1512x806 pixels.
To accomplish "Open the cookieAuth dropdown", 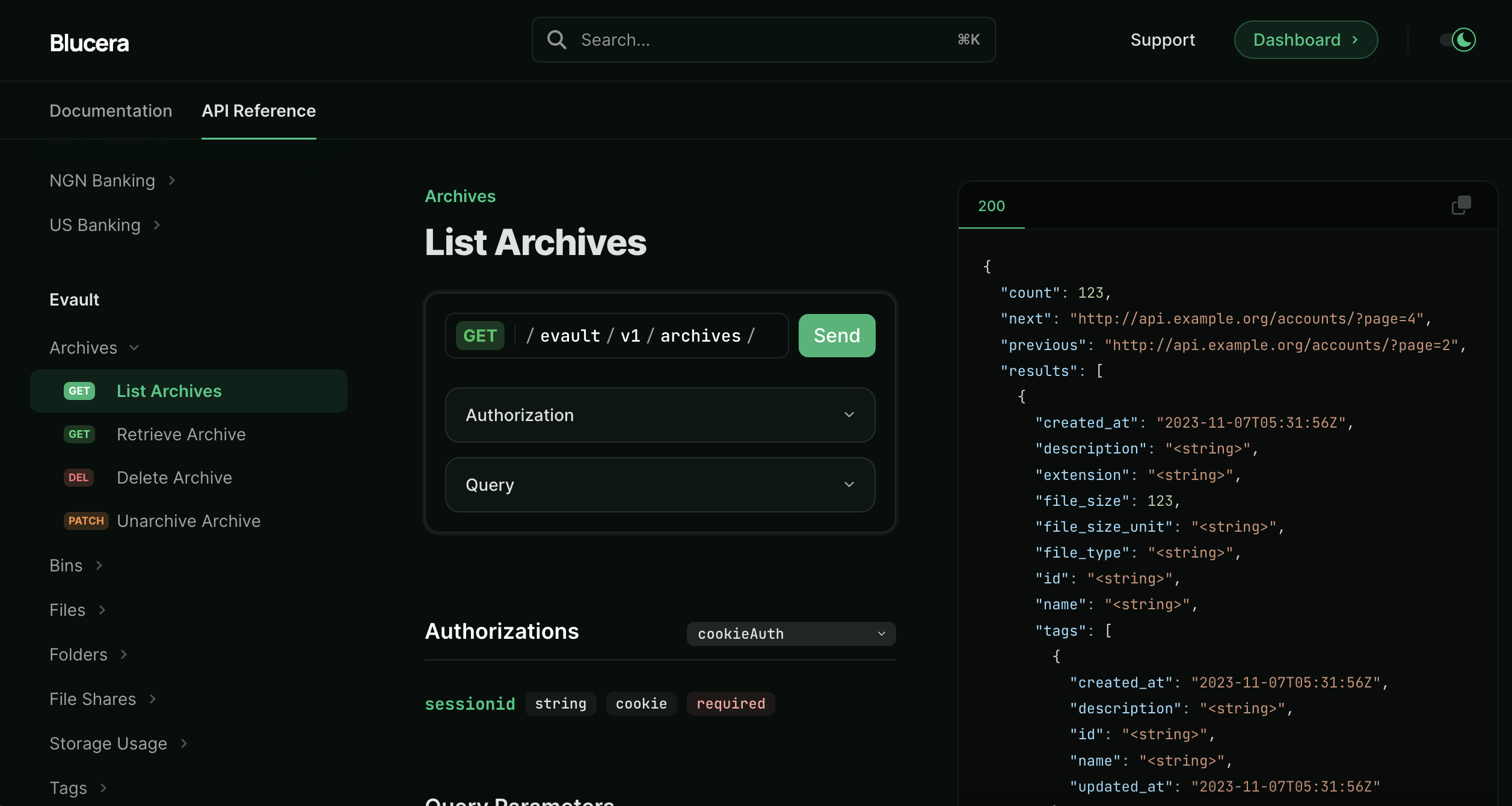I will click(x=790, y=634).
